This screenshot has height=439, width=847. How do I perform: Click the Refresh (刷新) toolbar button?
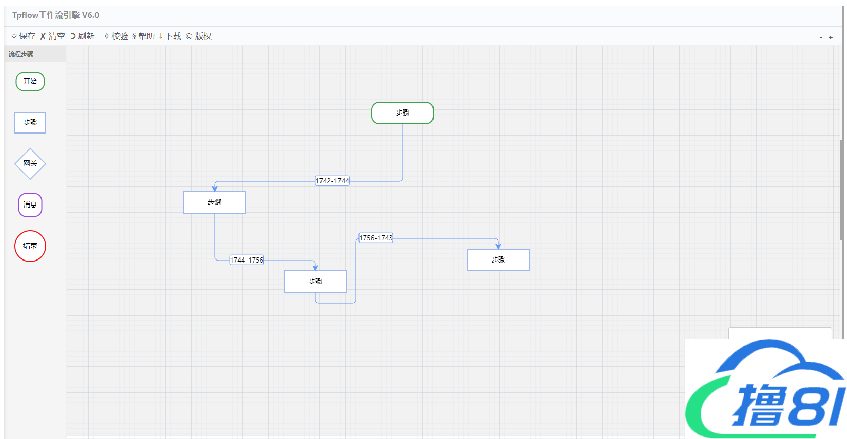[x=85, y=36]
